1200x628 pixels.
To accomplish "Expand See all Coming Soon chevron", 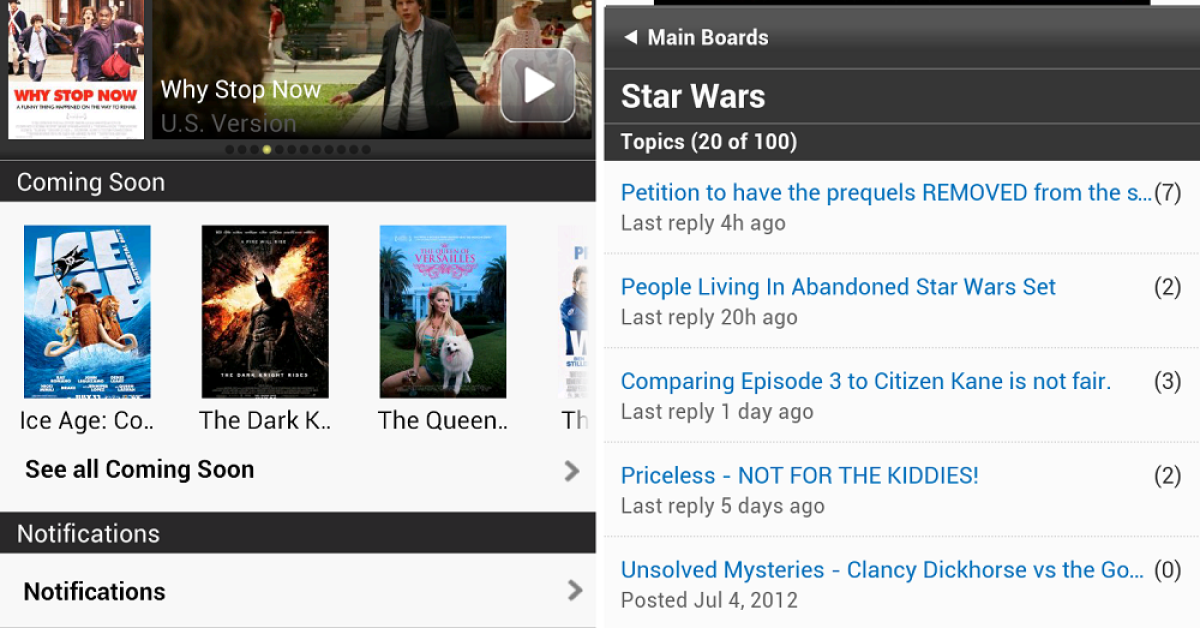I will click(x=572, y=470).
